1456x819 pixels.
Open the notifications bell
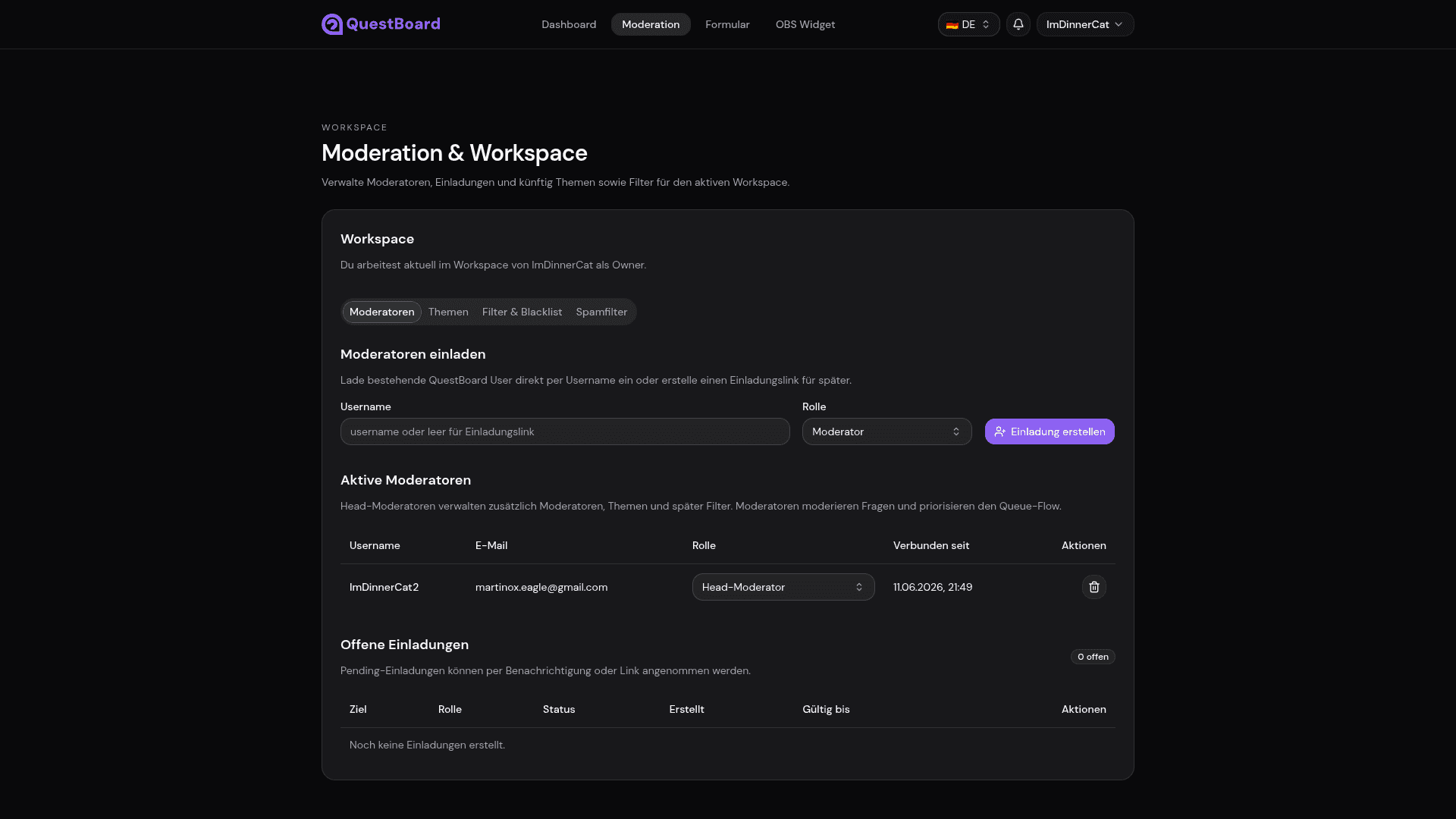coord(1018,24)
